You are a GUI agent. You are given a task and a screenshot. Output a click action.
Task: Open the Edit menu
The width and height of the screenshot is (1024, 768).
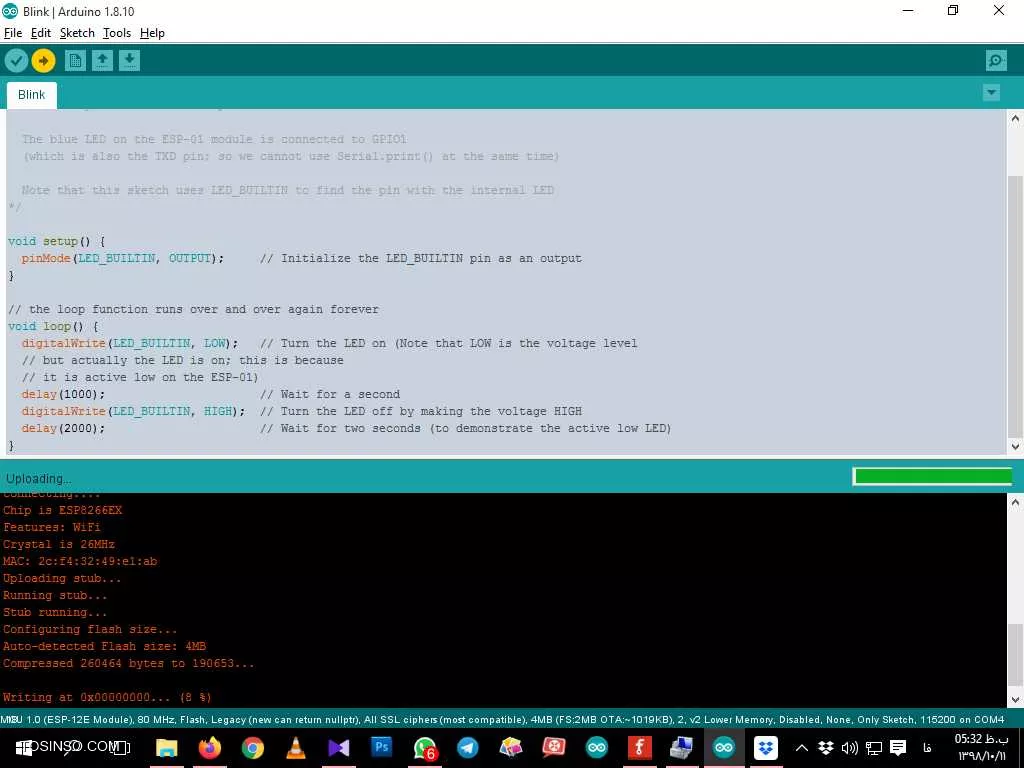[40, 33]
